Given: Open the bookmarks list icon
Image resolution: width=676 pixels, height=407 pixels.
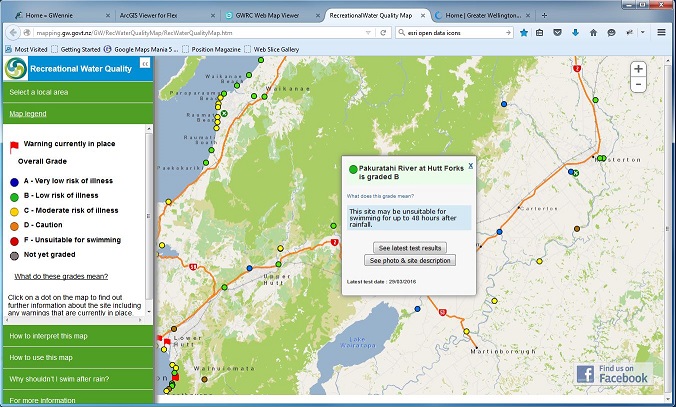Looking at the screenshot, I should (x=539, y=33).
